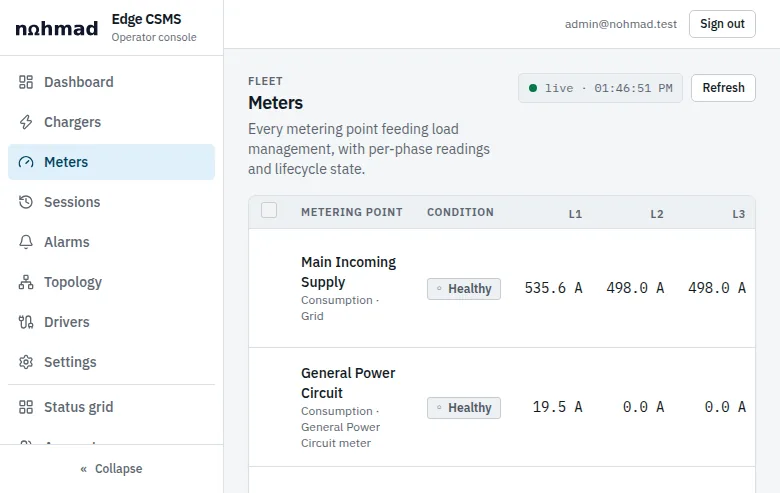Click the Edge CSMS title
The image size is (780, 493).
146,19
